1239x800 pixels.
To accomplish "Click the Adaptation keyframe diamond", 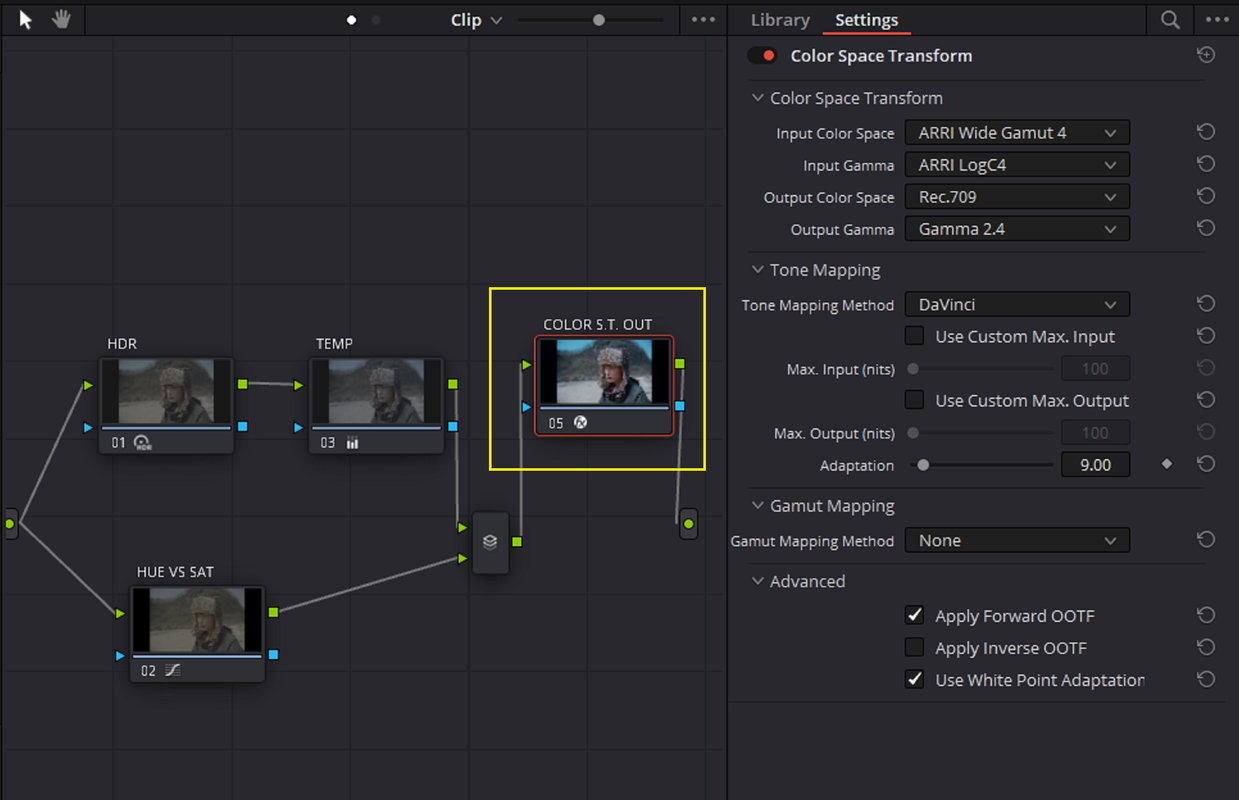I will coord(1167,464).
